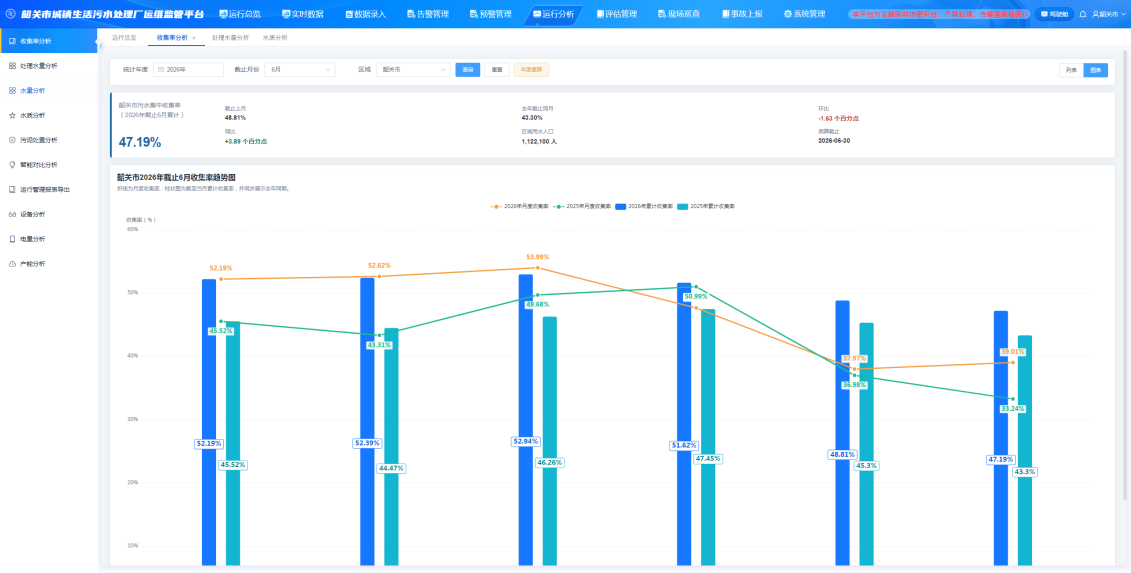Click the platform logo icon beside the title
This screenshot has width=1131, height=573.
coord(11,14)
